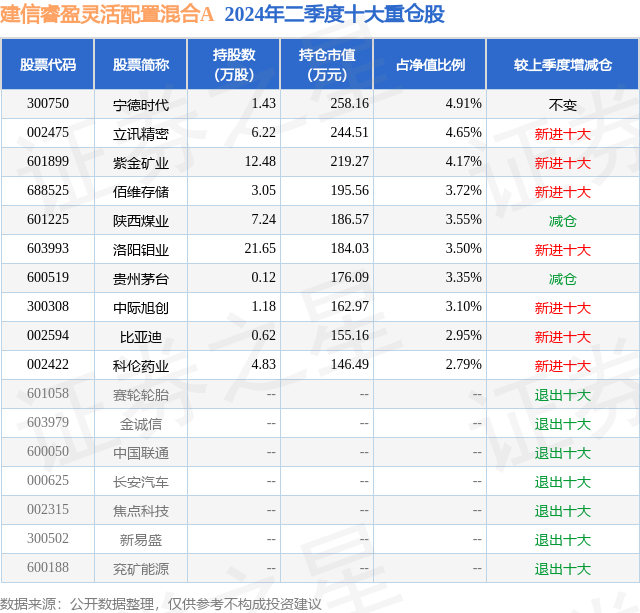Click 退出十大 in 赛轮轮胎 row

click(563, 395)
